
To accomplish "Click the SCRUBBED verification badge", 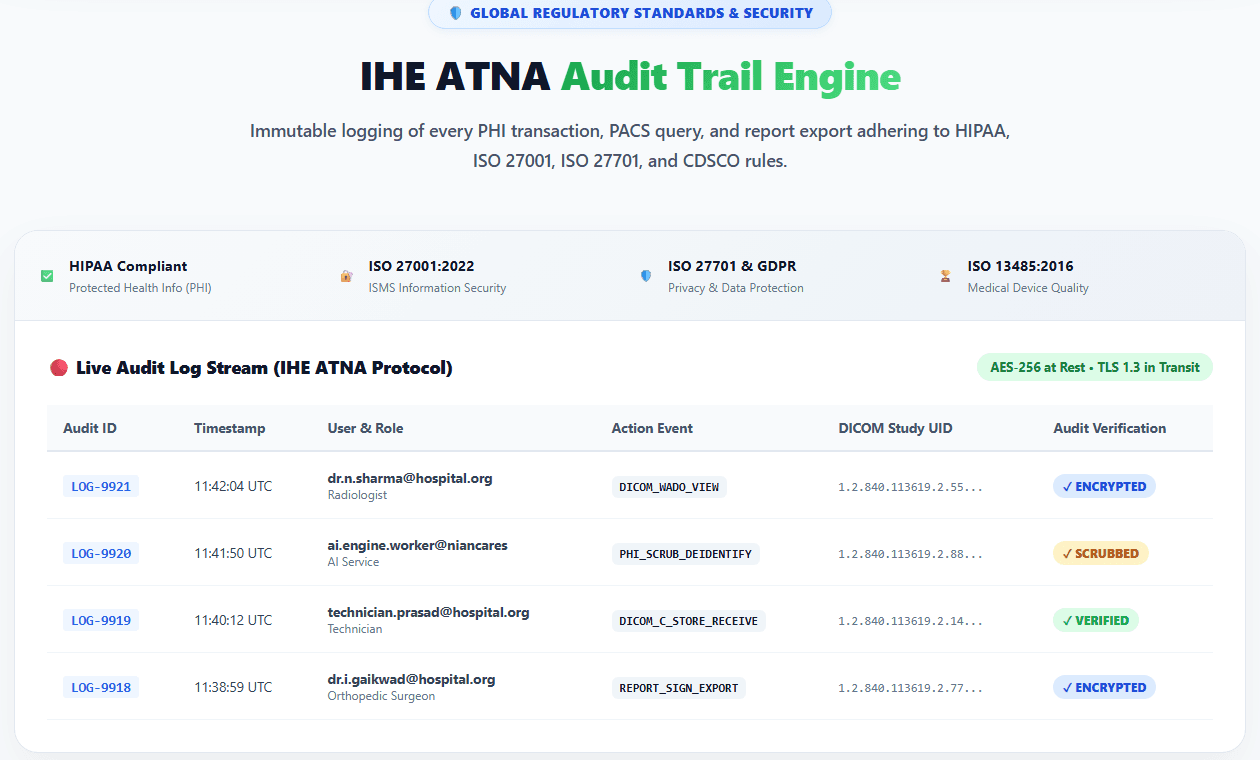I will (1101, 553).
